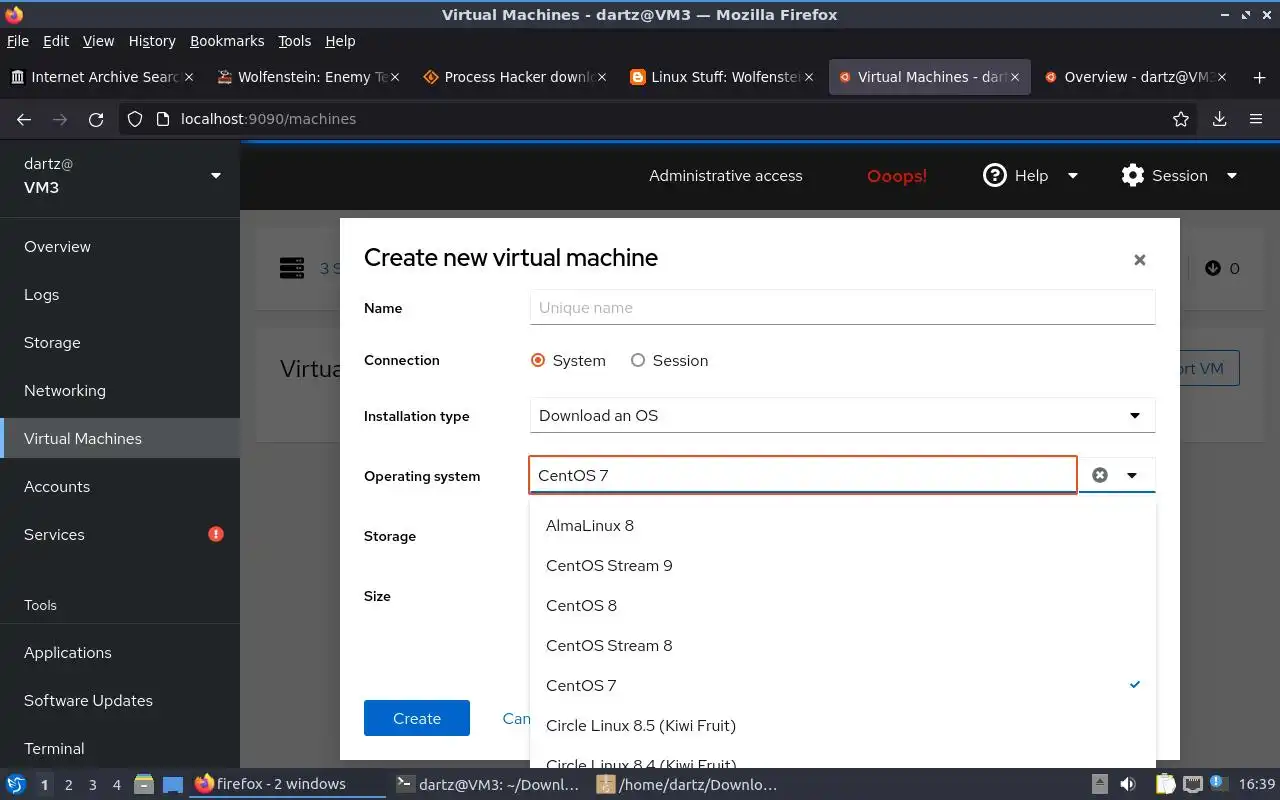The width and height of the screenshot is (1280, 800).
Task: Choose Circle Linux 8.5 (Kiwi Fruit)
Action: coord(842,726)
